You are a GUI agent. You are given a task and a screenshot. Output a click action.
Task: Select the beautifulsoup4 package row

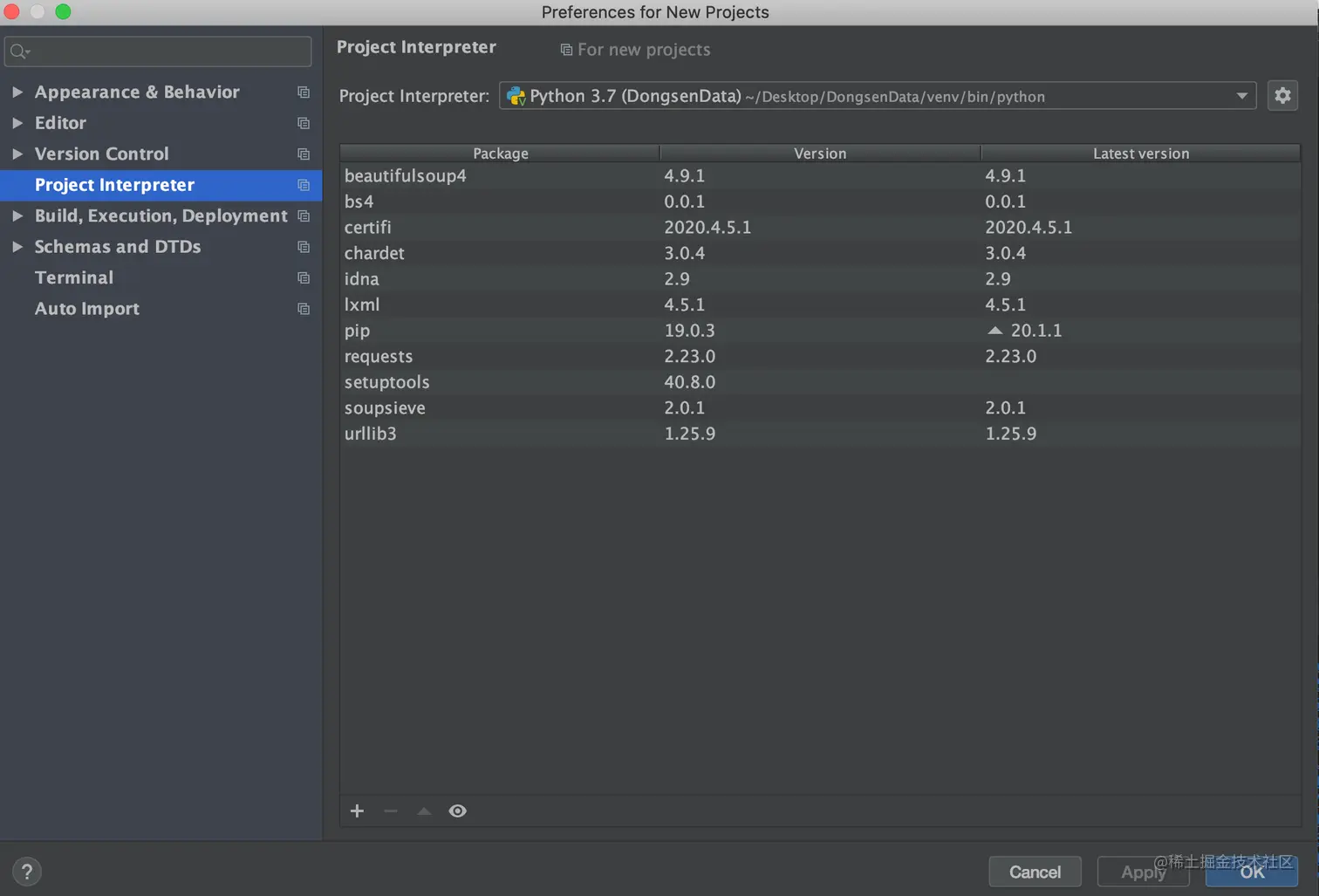point(820,175)
